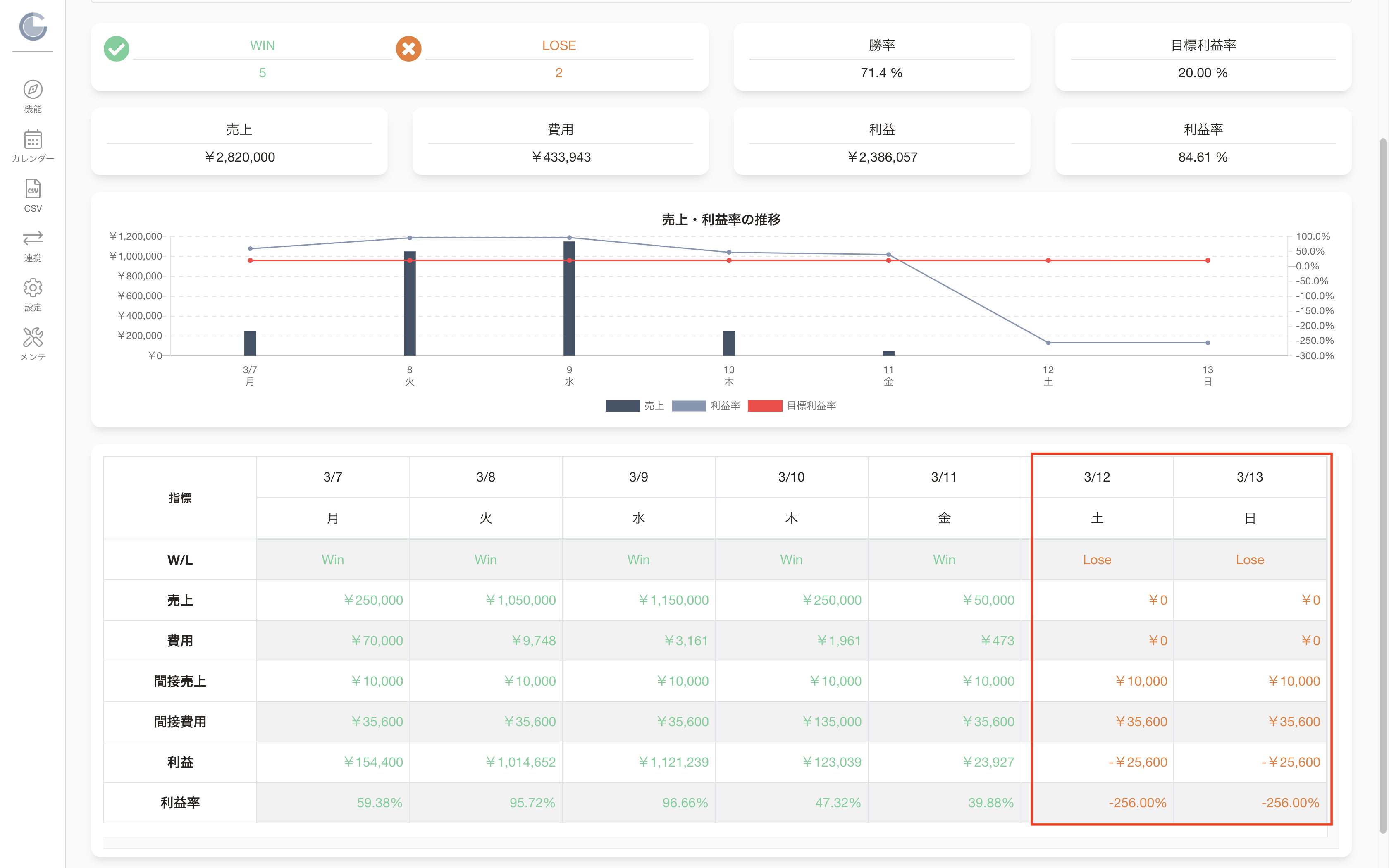Click the 3/12 利益率 data point on line
The image size is (1389, 868).
pos(1048,343)
